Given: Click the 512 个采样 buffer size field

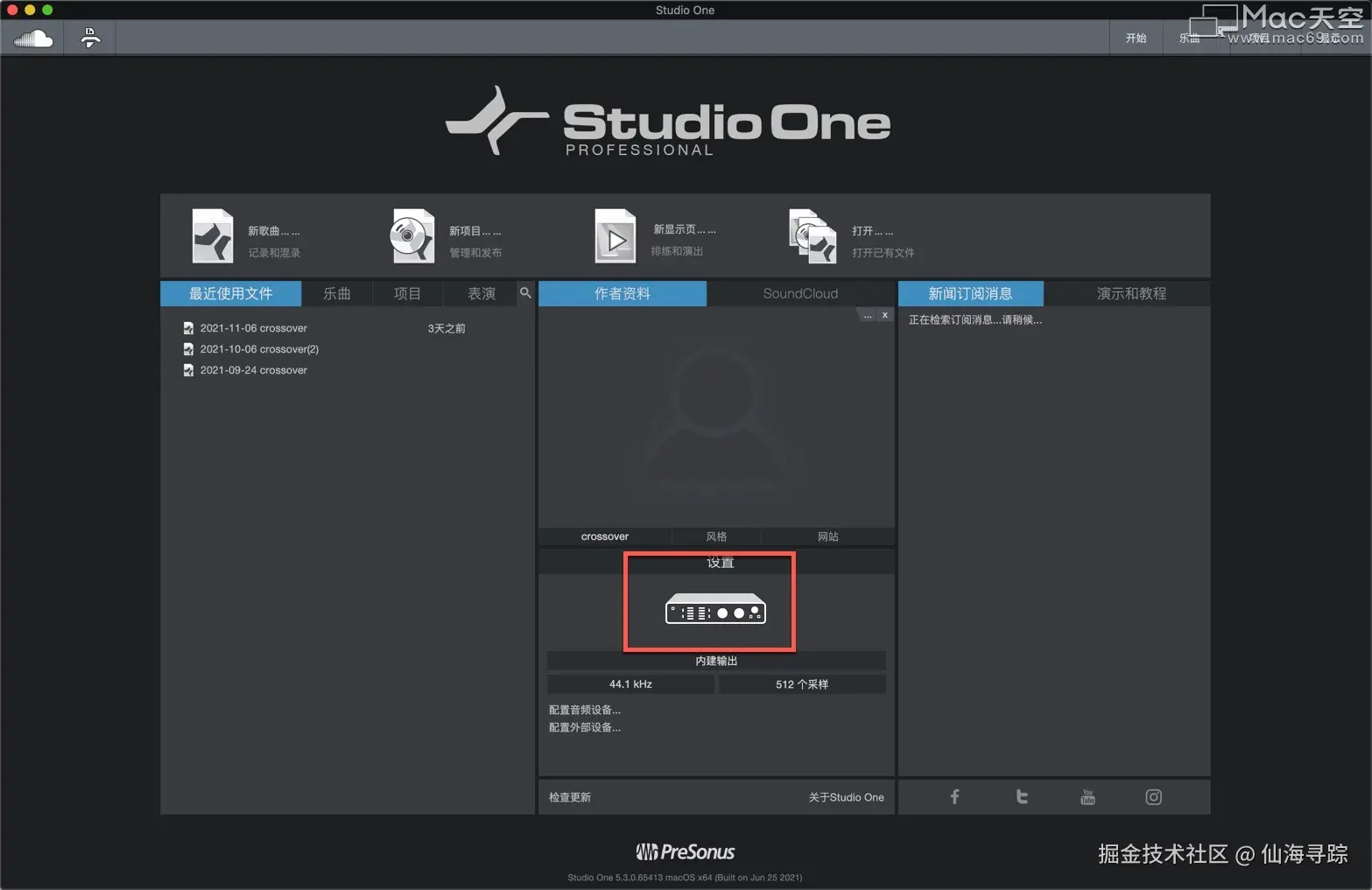Looking at the screenshot, I should click(x=802, y=684).
